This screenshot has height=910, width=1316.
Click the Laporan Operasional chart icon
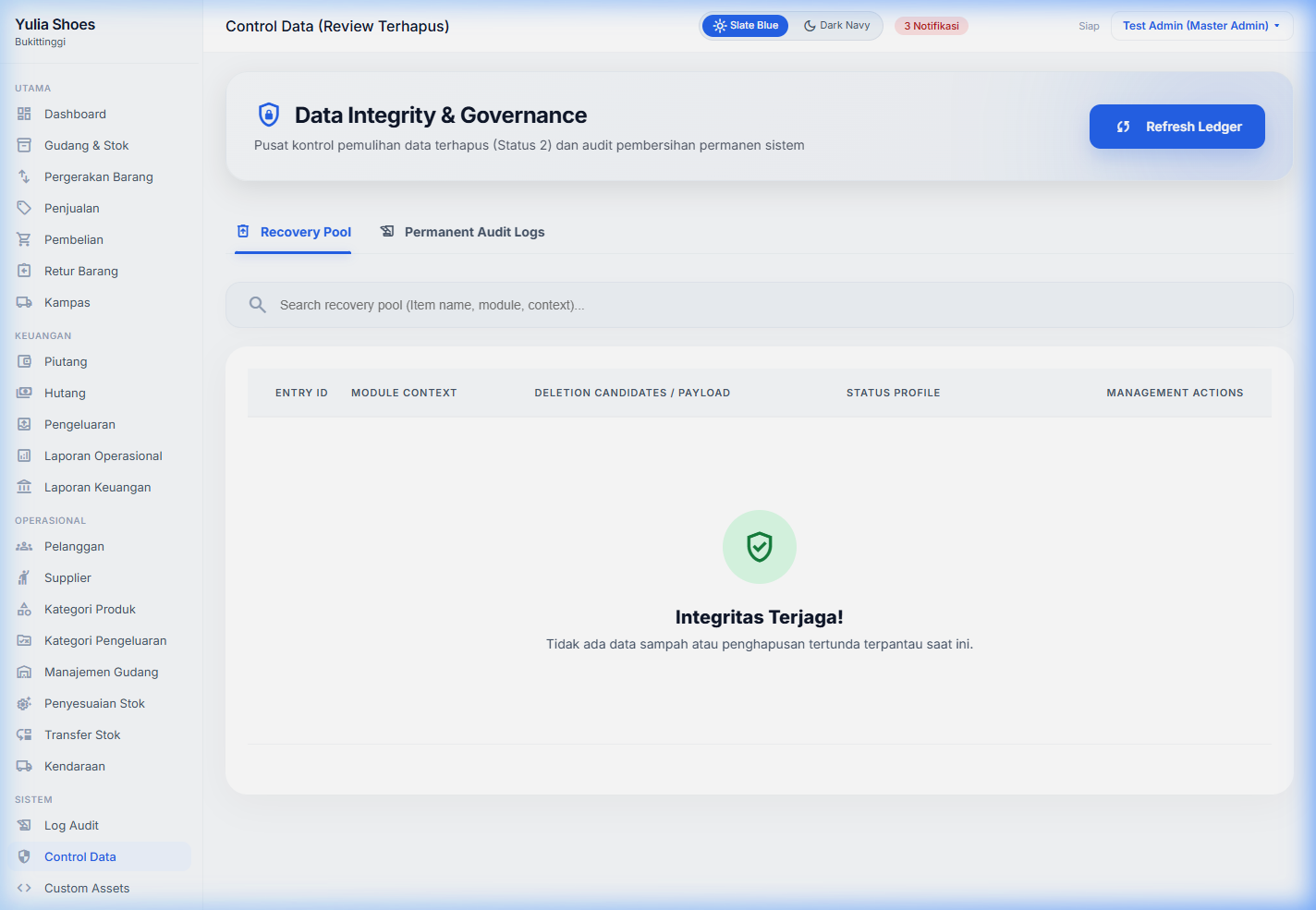(24, 455)
